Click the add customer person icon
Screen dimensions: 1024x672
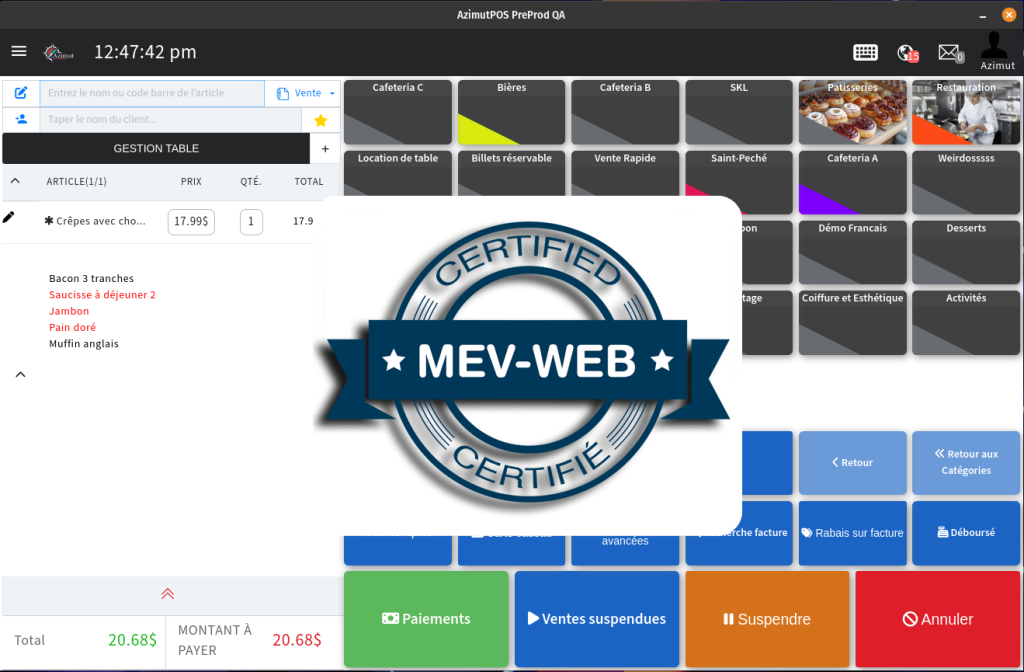point(21,119)
